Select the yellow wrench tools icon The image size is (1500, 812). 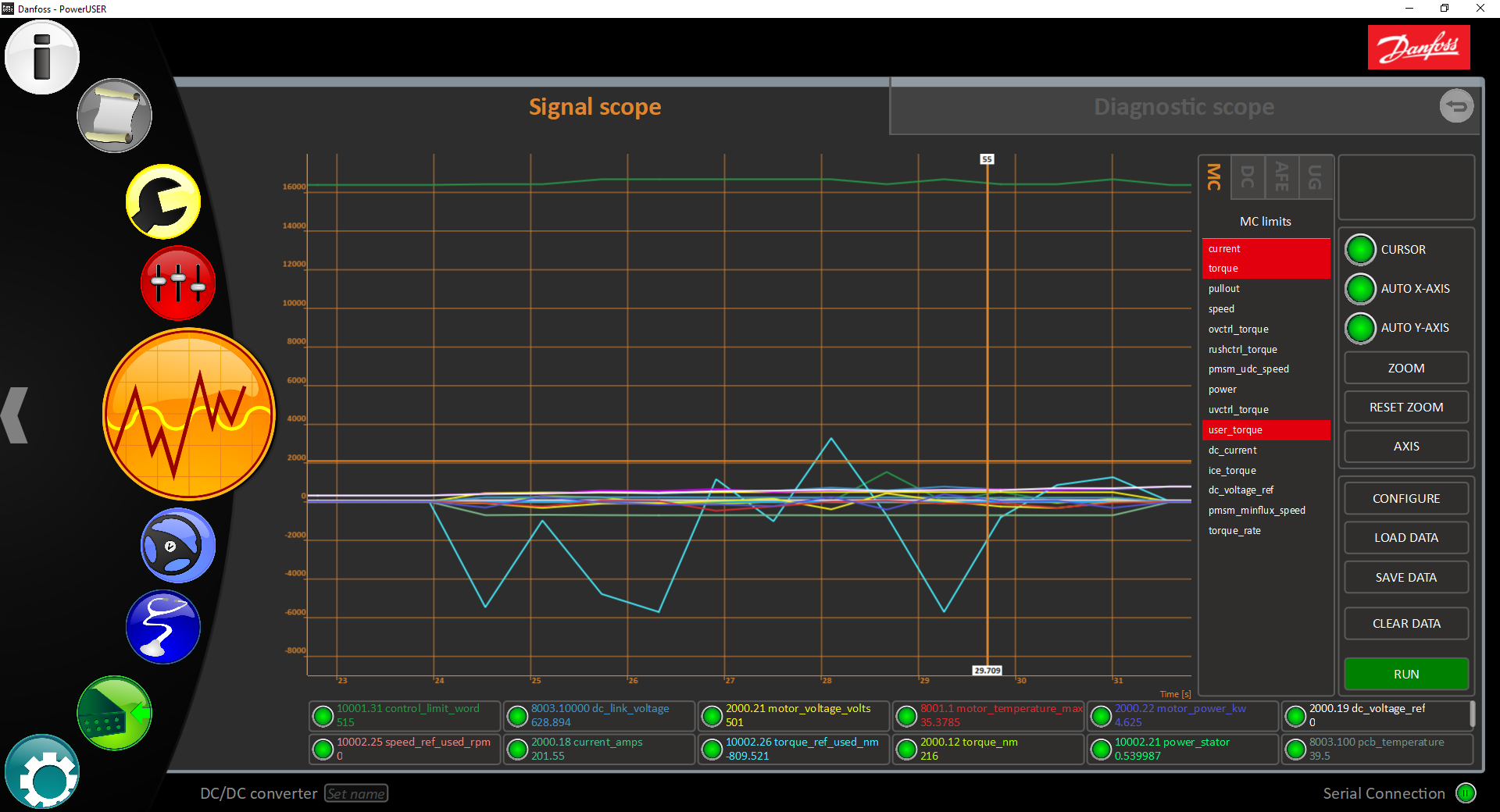[163, 201]
